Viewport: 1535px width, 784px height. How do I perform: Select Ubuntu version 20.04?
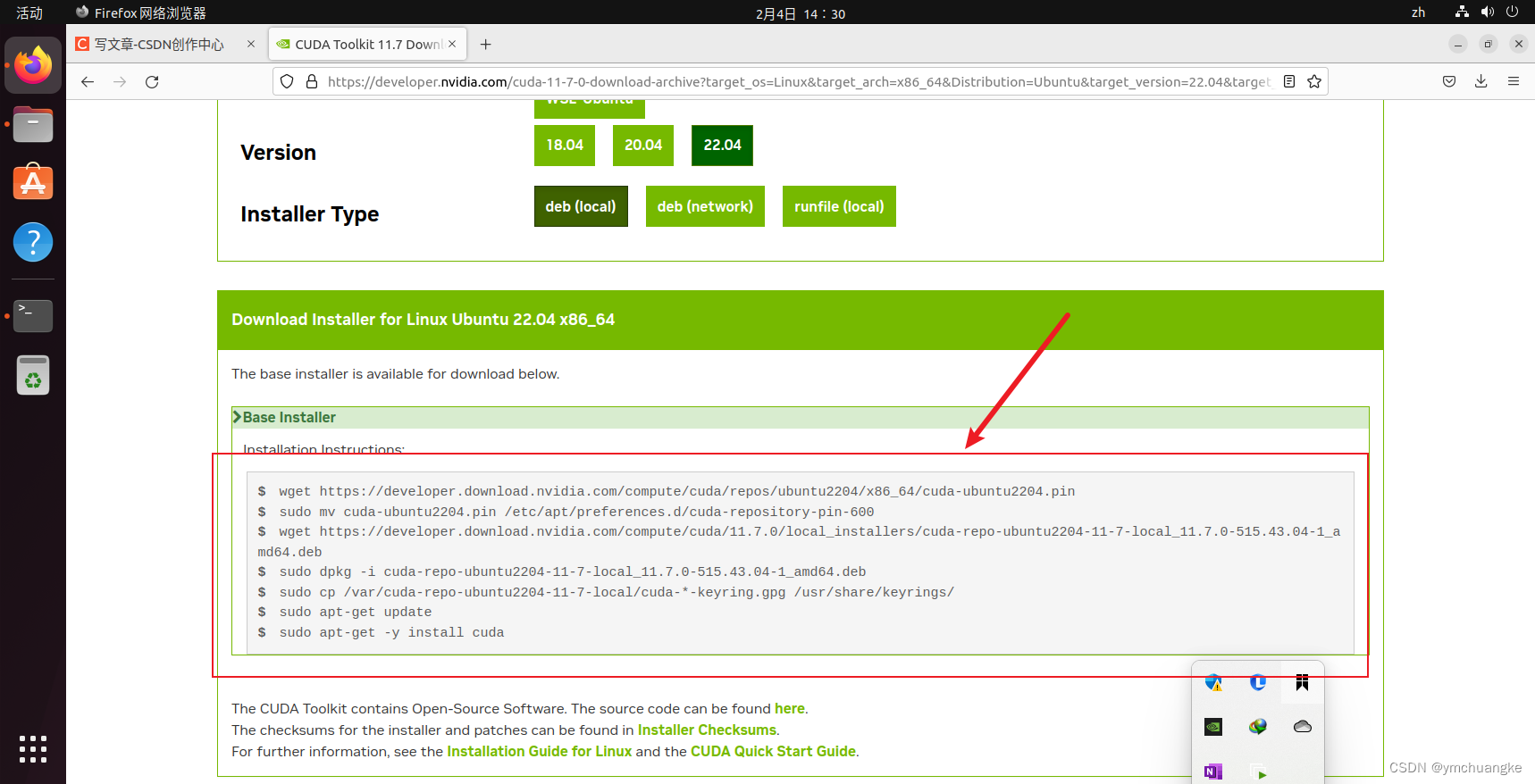click(x=643, y=146)
